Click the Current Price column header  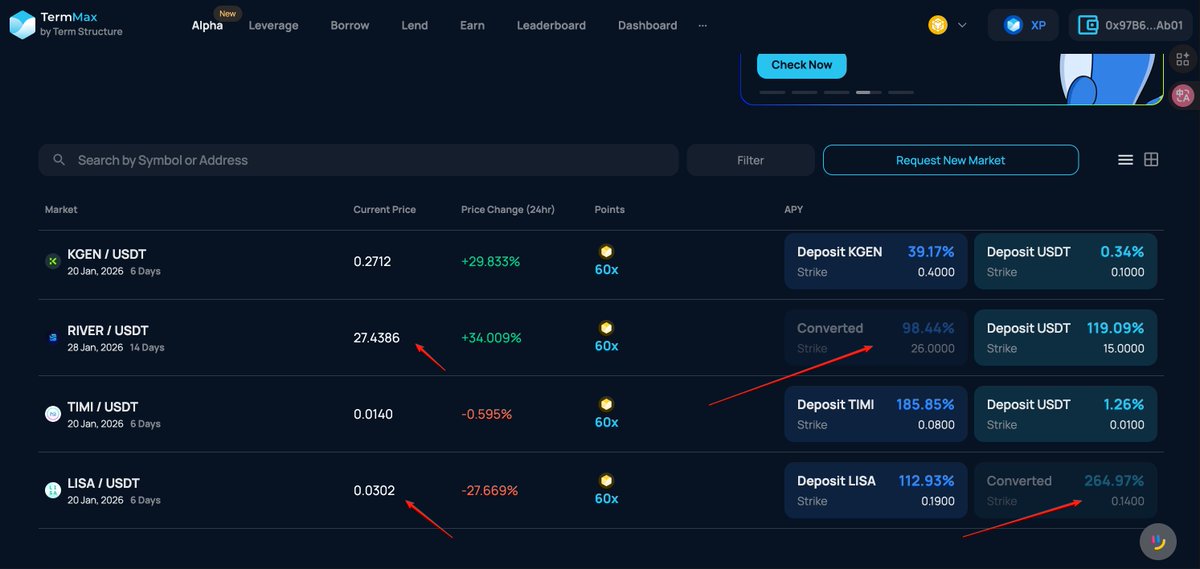click(x=385, y=210)
